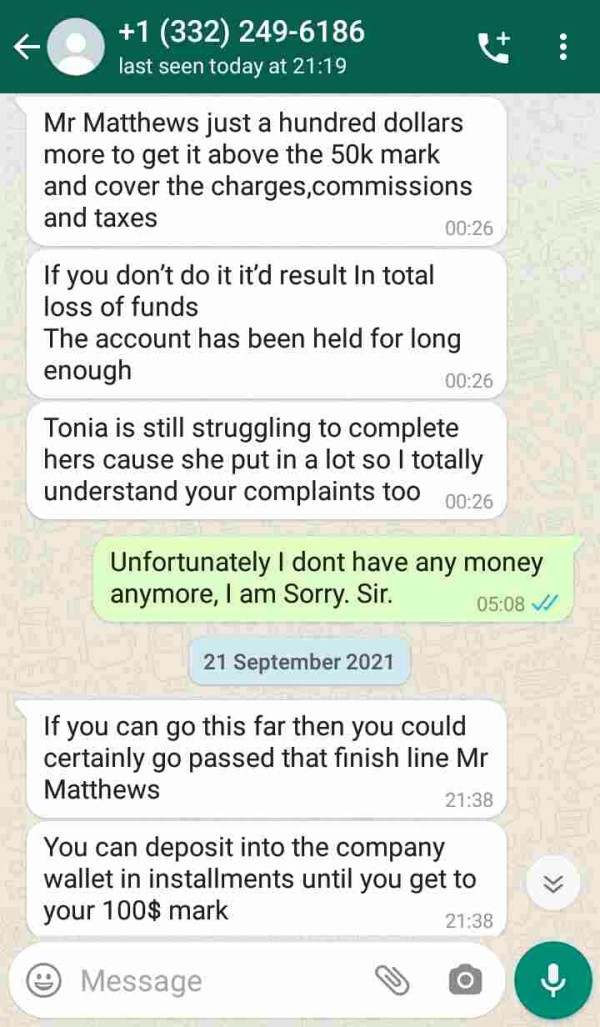
Task: Open the camera from the message bar
Action: (x=465, y=980)
